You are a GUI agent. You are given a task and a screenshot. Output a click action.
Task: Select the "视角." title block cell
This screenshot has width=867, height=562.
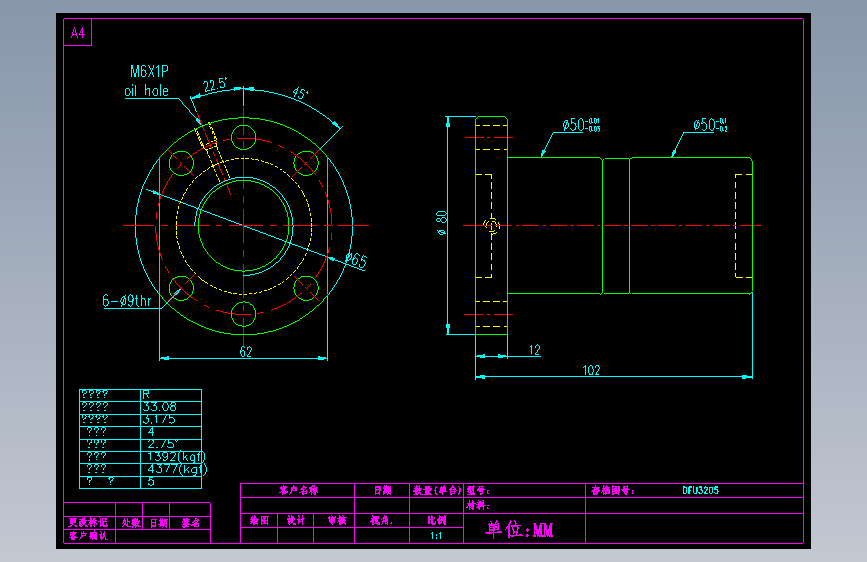(382, 520)
